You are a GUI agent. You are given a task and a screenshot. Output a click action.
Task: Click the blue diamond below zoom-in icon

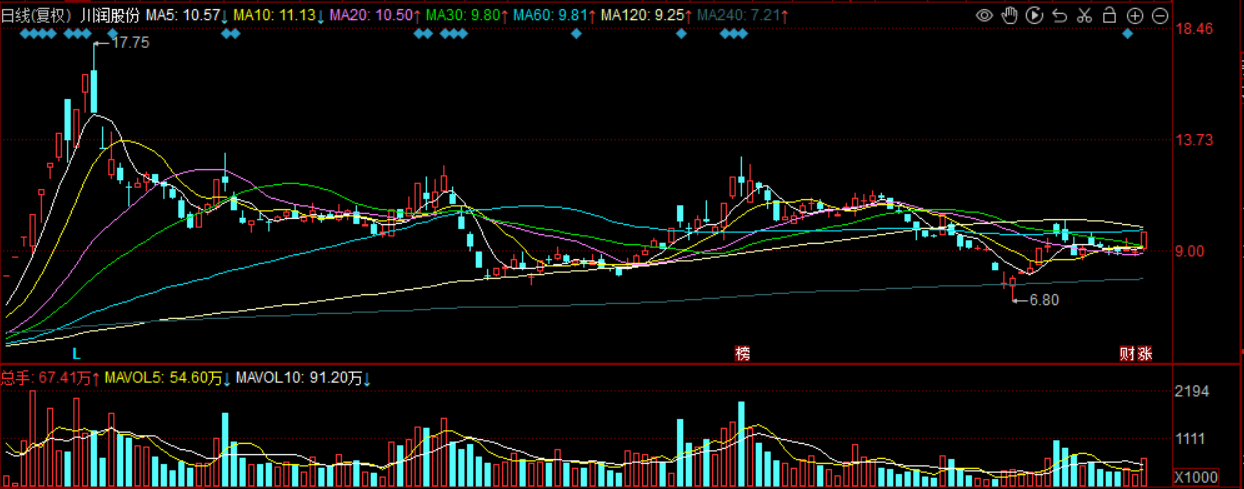(1128, 35)
